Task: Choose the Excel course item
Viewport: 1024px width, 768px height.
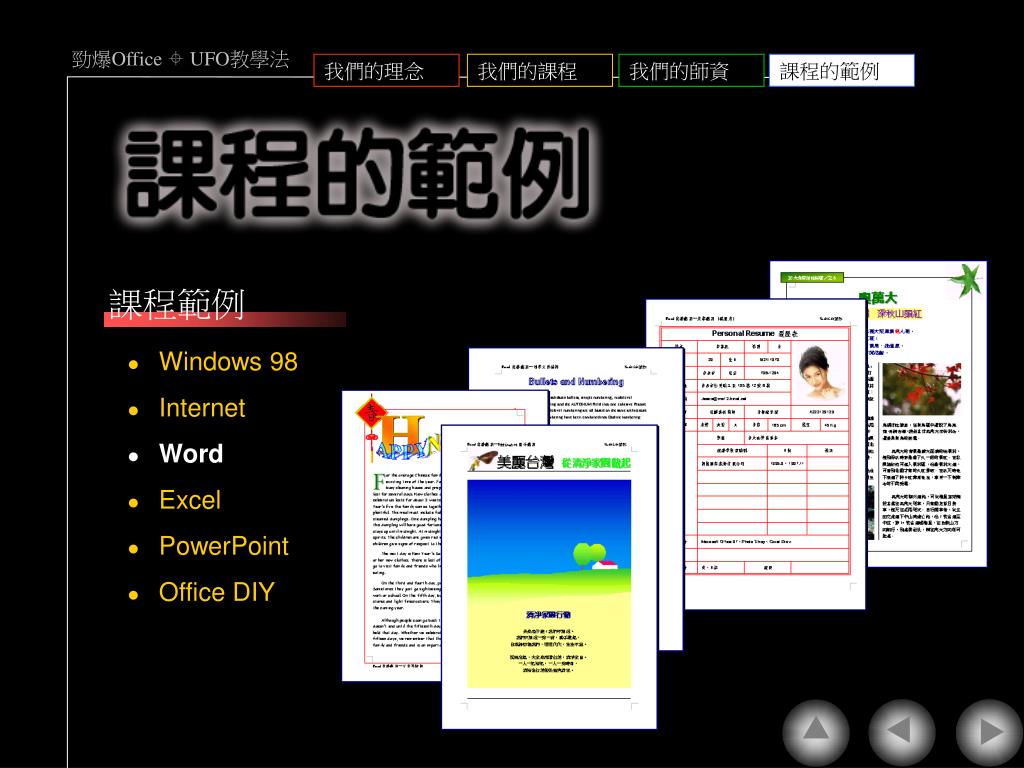Action: 189,500
